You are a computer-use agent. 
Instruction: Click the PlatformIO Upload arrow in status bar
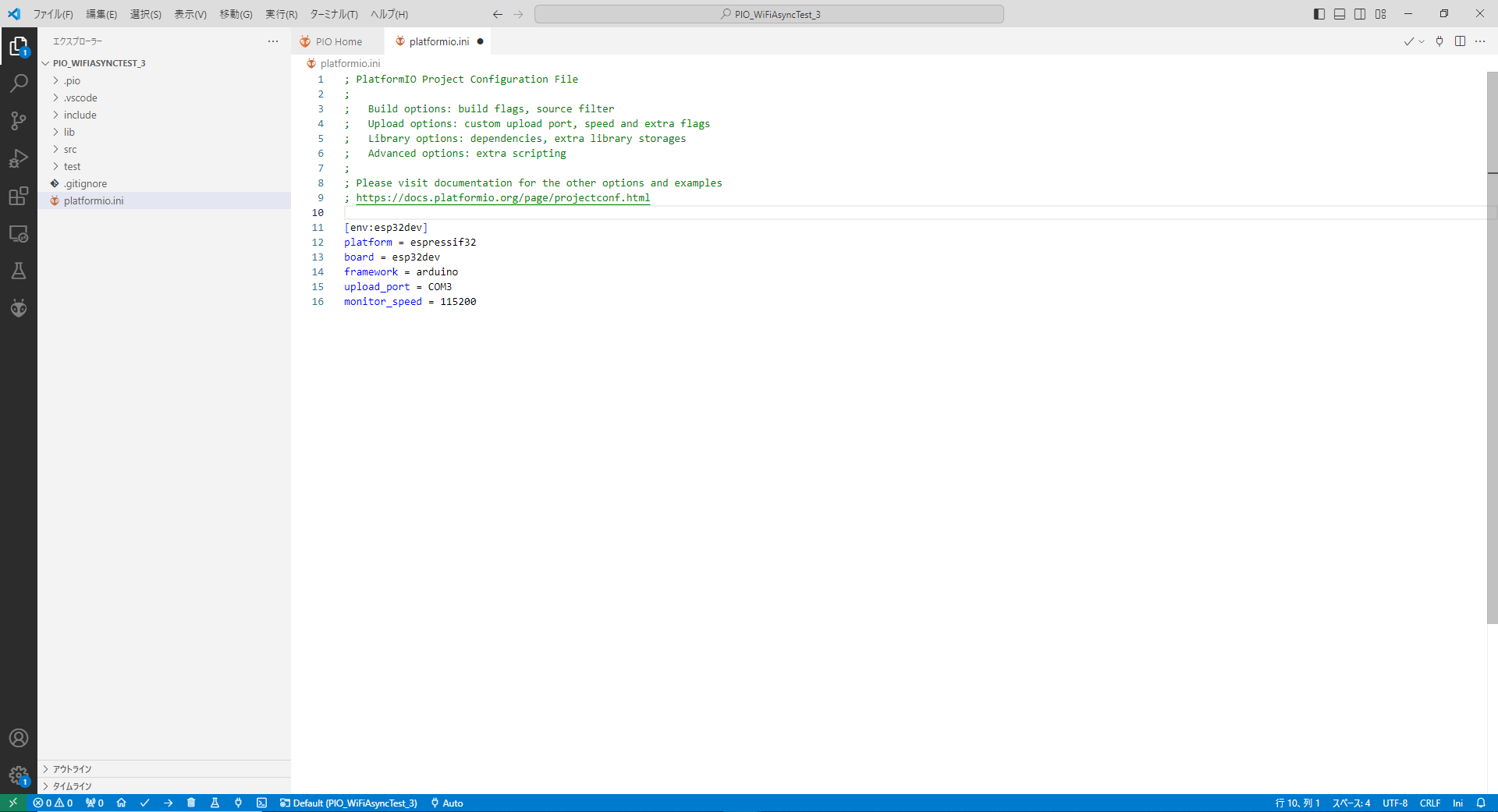168,803
